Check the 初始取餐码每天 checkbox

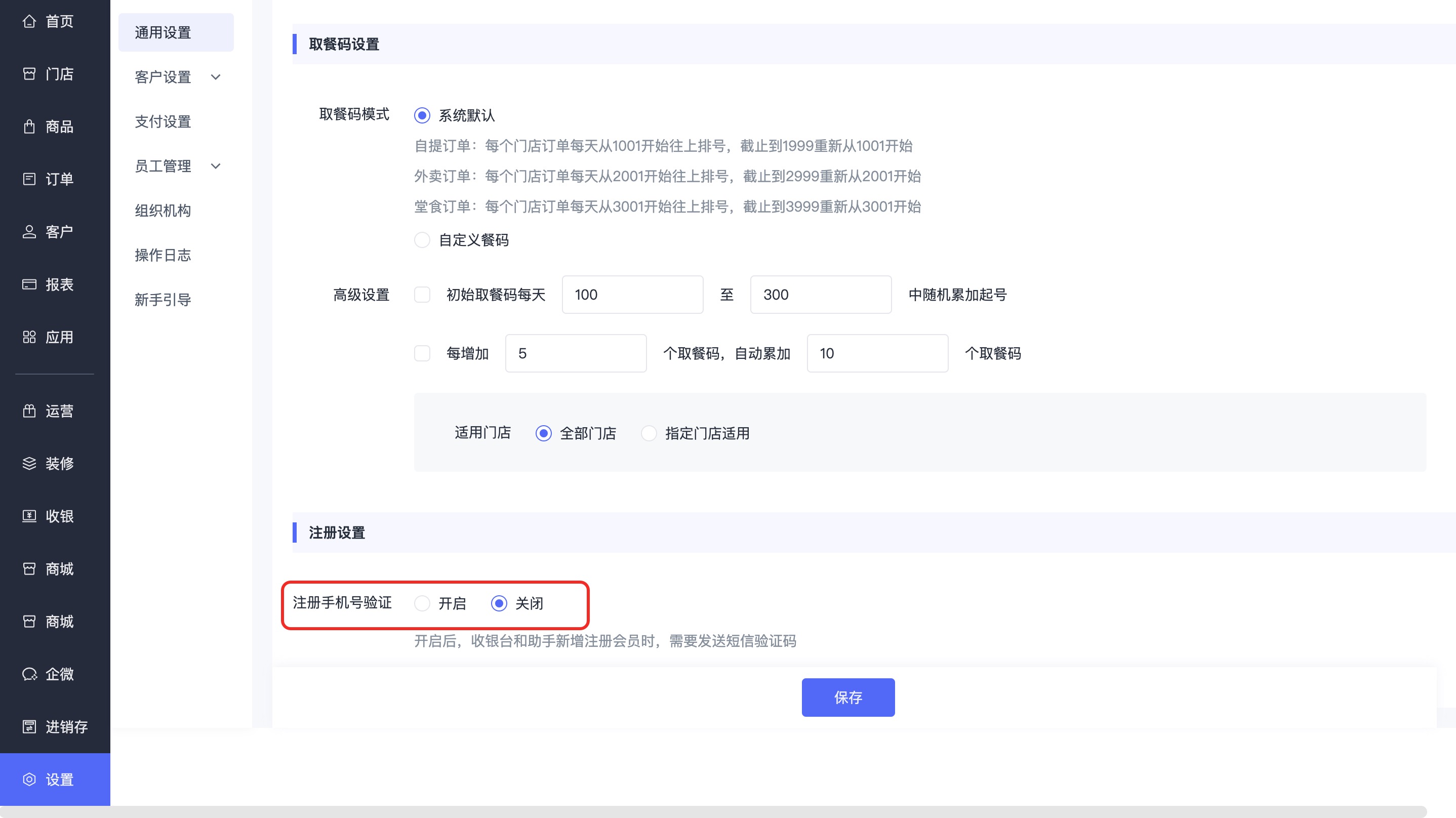(x=422, y=295)
